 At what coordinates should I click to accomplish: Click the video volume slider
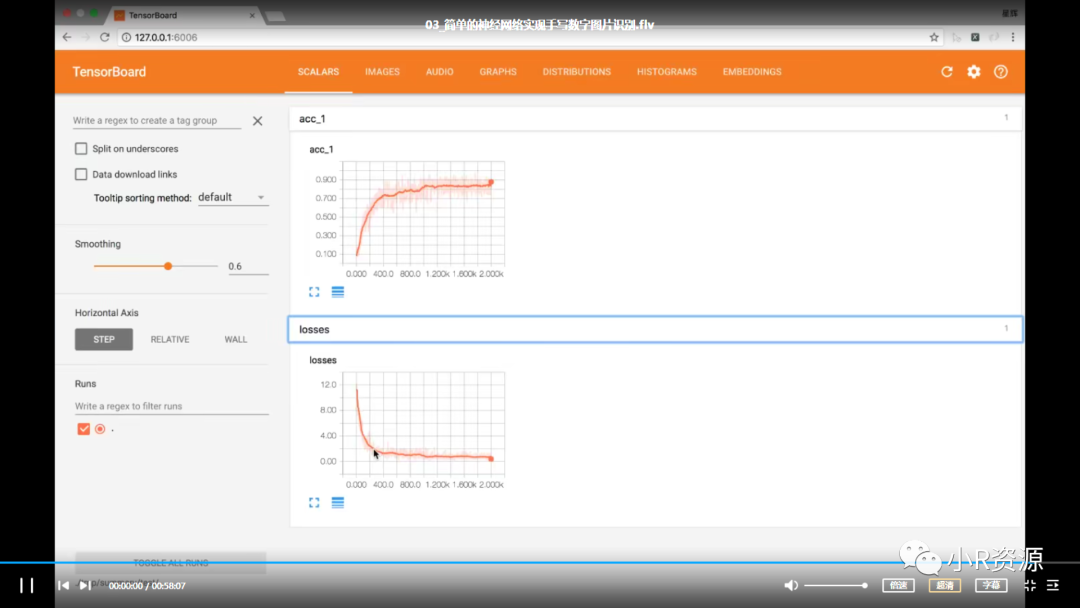835,585
